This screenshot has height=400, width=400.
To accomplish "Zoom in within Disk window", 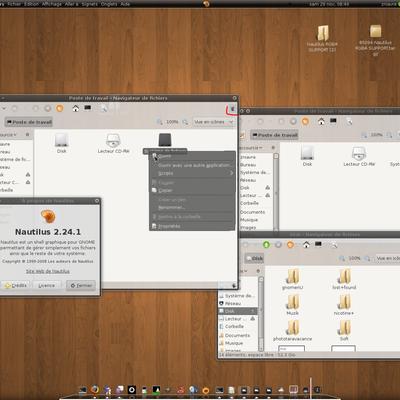I will [x=367, y=258].
